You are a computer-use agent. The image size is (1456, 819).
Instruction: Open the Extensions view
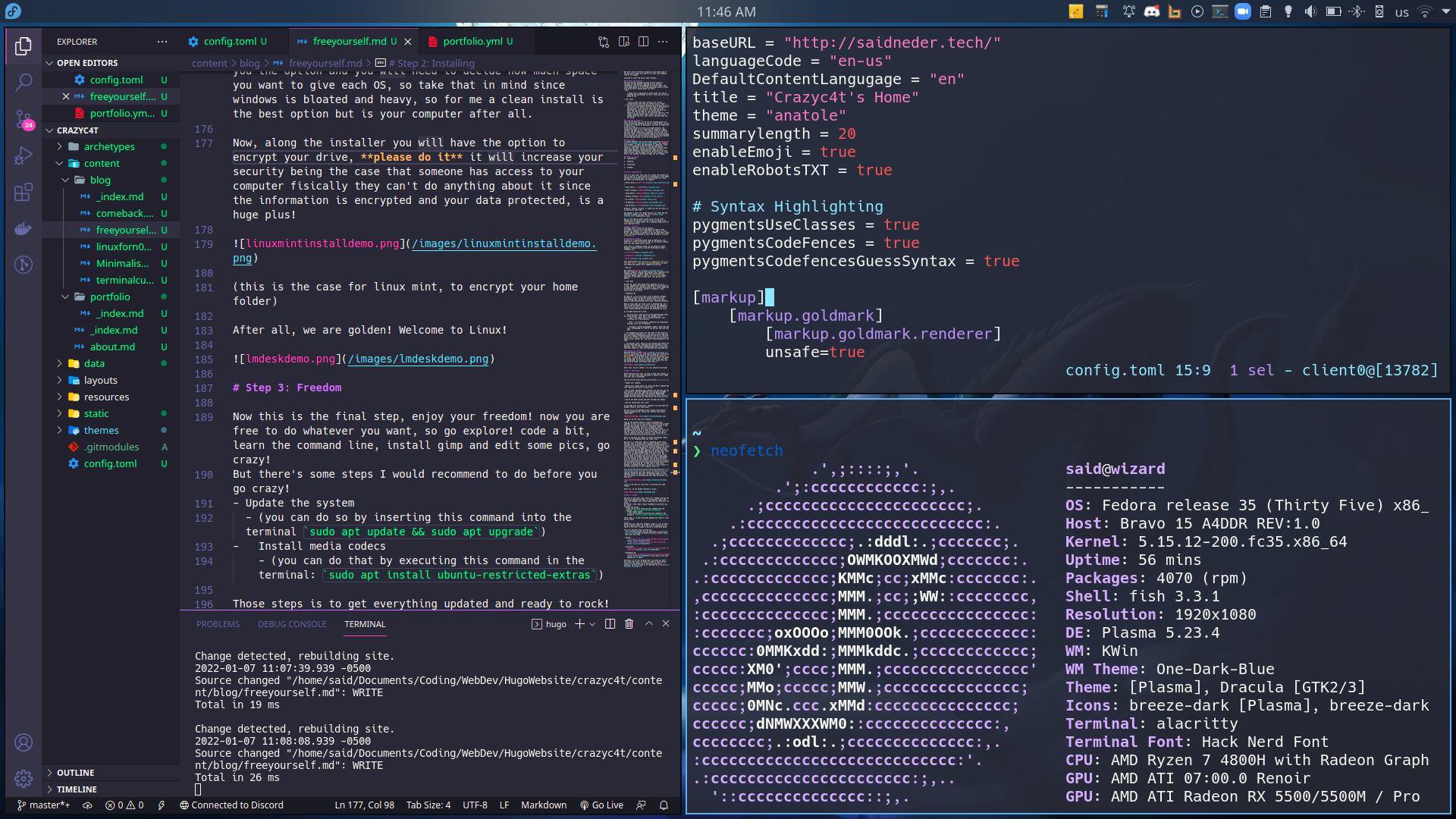(24, 192)
